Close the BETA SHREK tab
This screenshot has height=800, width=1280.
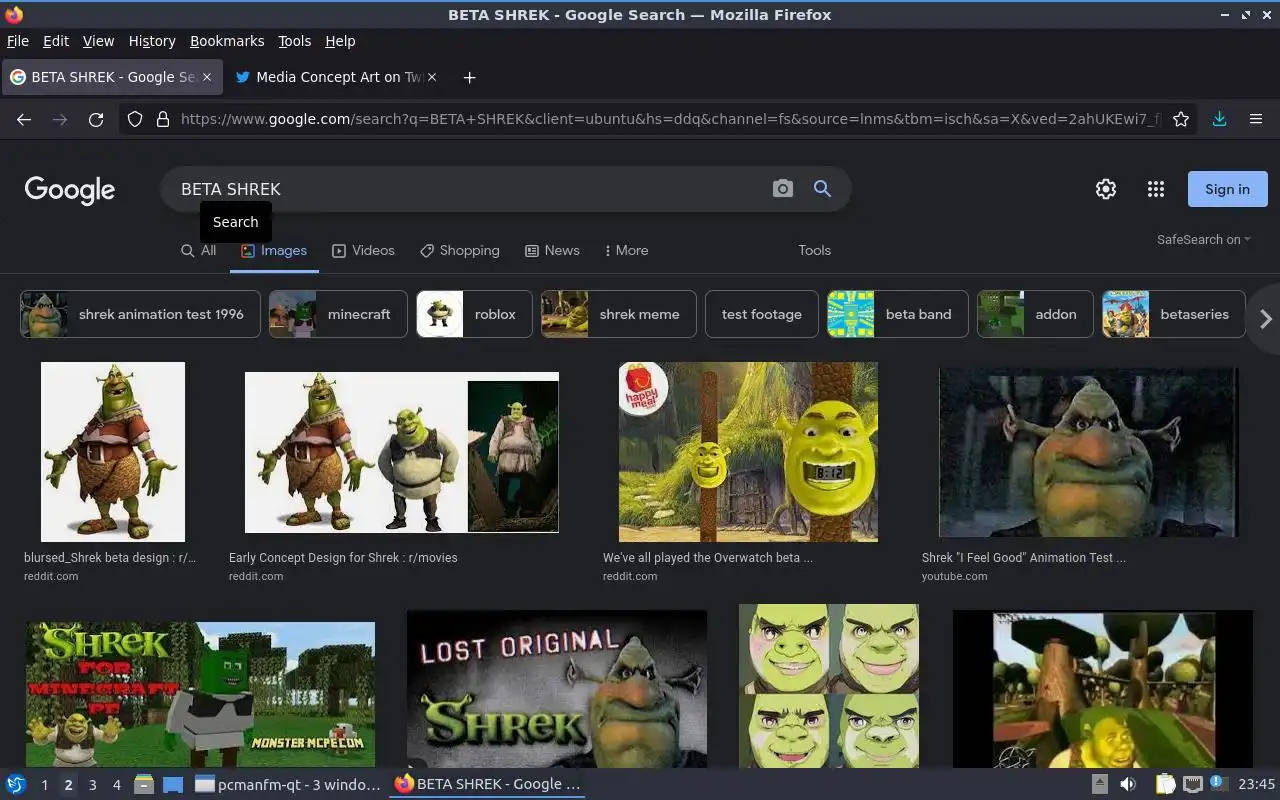coord(207,77)
